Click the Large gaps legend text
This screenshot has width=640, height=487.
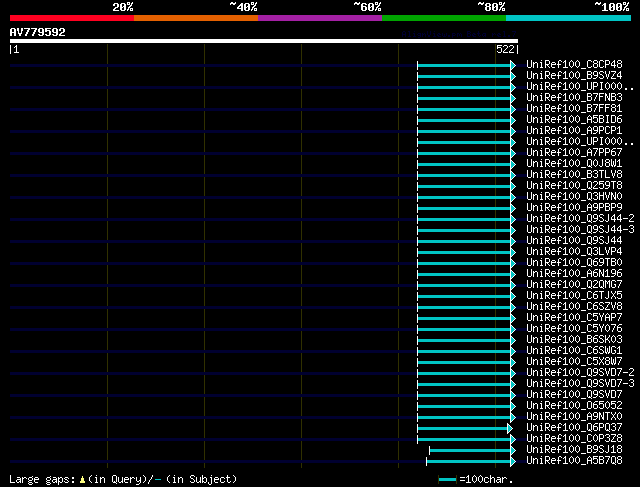pos(42,479)
